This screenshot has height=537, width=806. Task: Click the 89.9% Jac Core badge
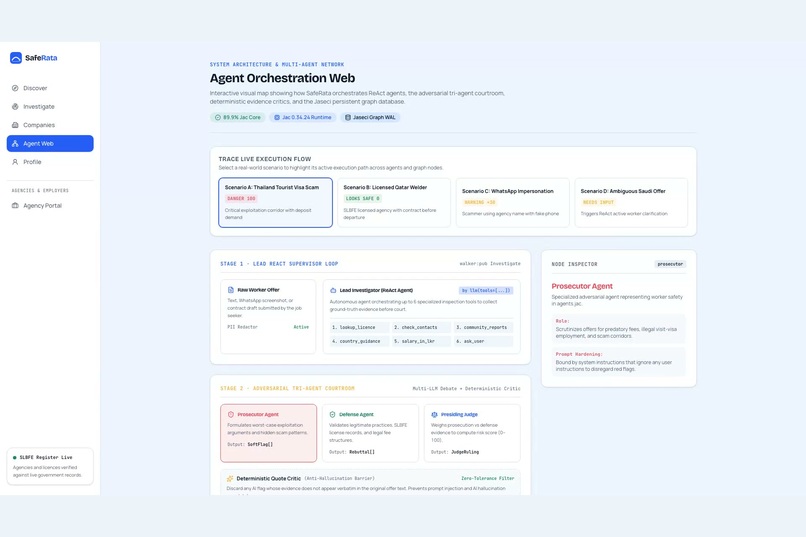pos(237,118)
